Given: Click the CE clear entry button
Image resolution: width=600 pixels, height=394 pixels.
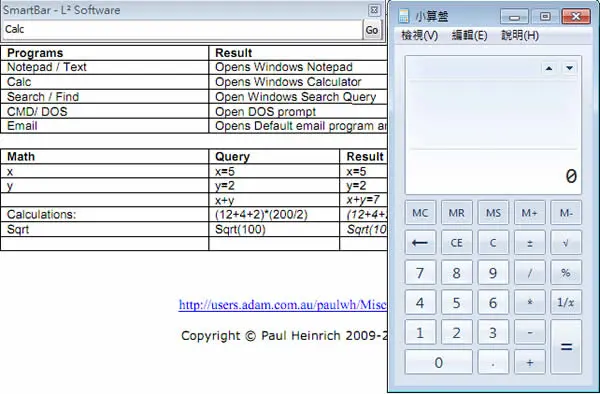Looking at the screenshot, I should pos(456,243).
